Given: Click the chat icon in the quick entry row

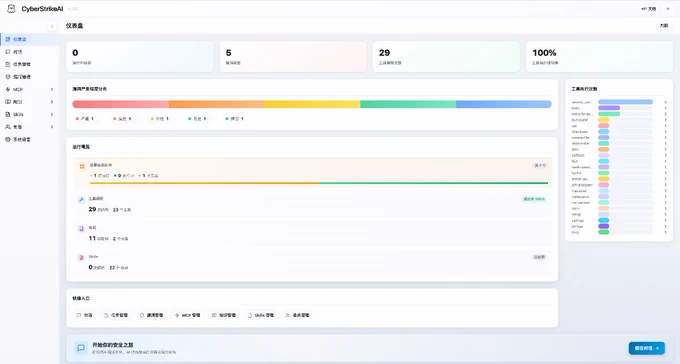Looking at the screenshot, I should (78, 315).
